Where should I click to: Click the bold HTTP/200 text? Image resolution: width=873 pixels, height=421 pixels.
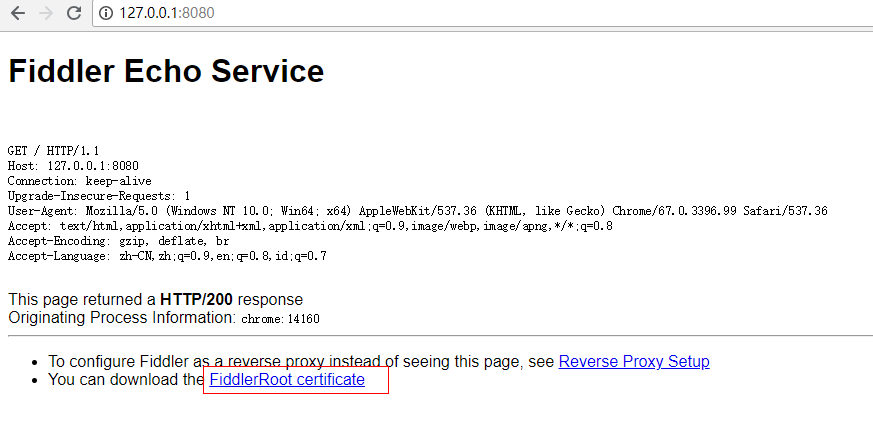pyautogui.click(x=196, y=300)
